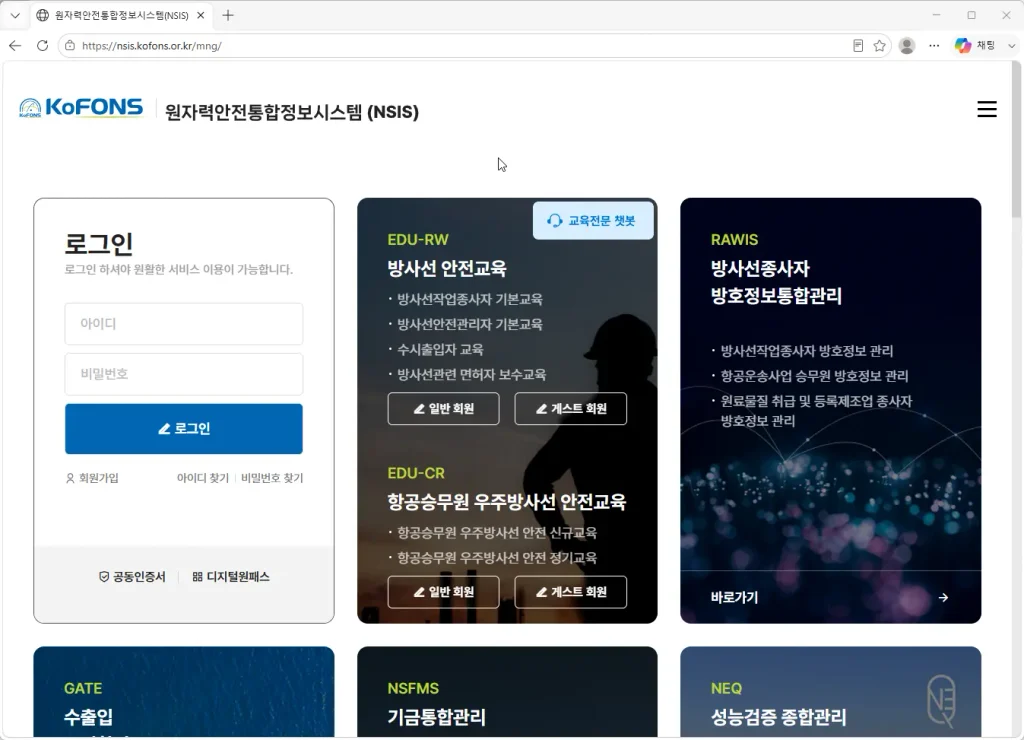
Task: Expand the chevron beside 채팅
Action: 1011,46
